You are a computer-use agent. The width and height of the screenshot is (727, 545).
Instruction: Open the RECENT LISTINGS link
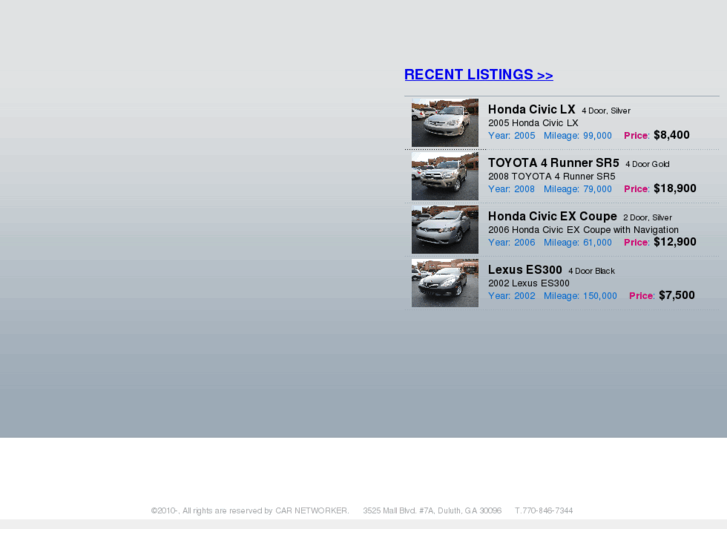tap(478, 75)
